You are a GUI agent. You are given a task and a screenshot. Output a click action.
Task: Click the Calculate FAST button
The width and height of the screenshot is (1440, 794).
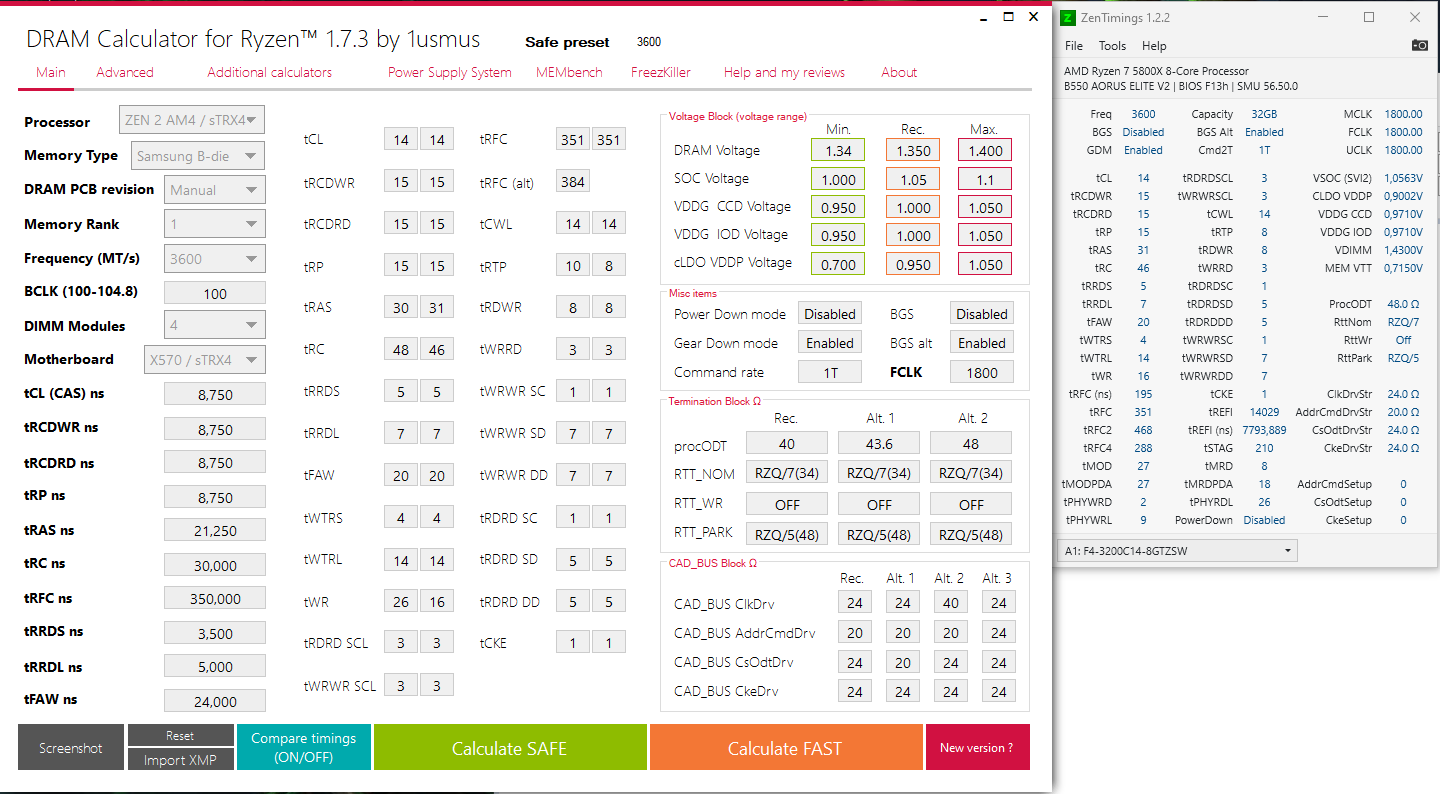click(x=785, y=748)
